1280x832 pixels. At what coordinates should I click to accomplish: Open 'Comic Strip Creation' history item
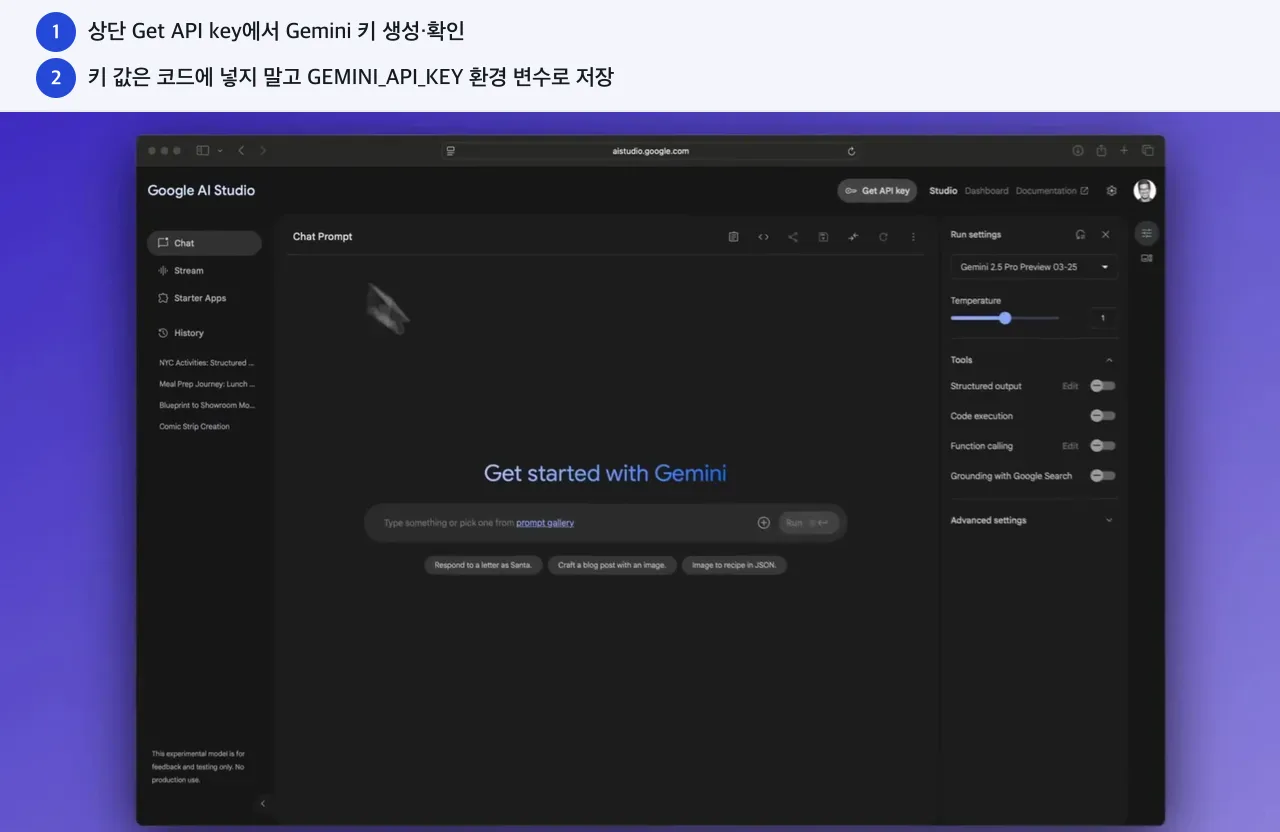click(195, 426)
